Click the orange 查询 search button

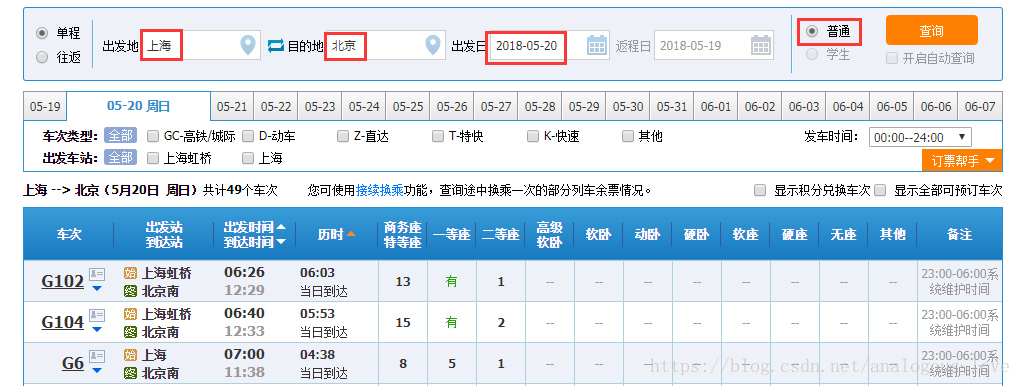931,31
